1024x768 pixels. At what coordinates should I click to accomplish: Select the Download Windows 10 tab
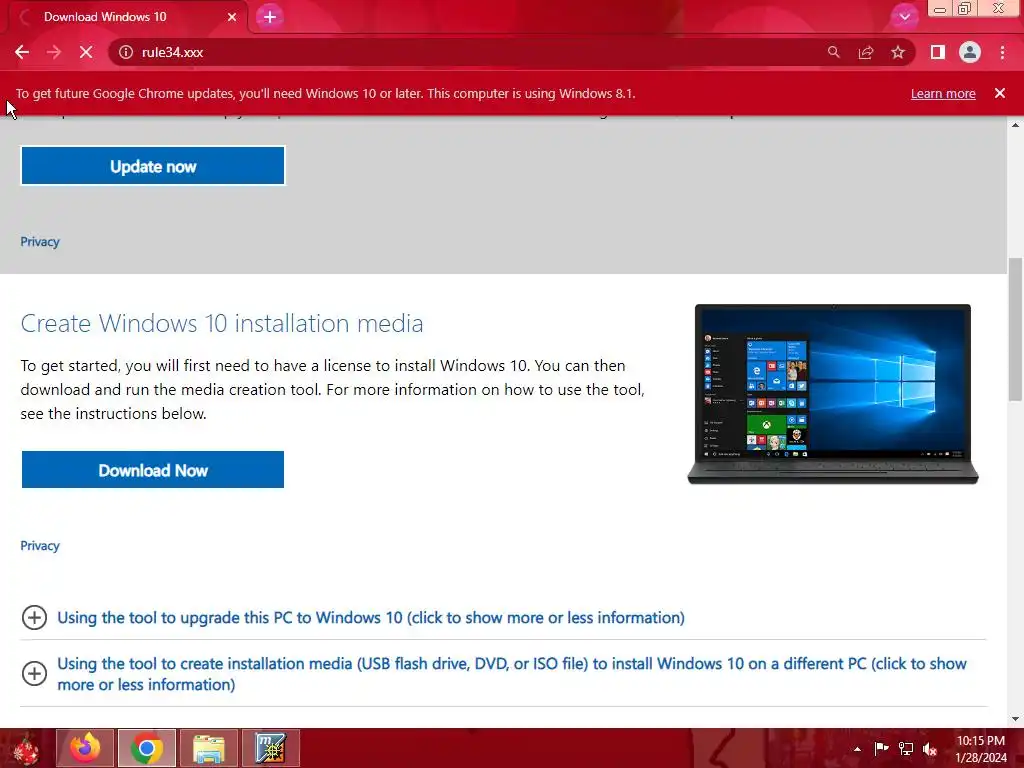coord(124,17)
